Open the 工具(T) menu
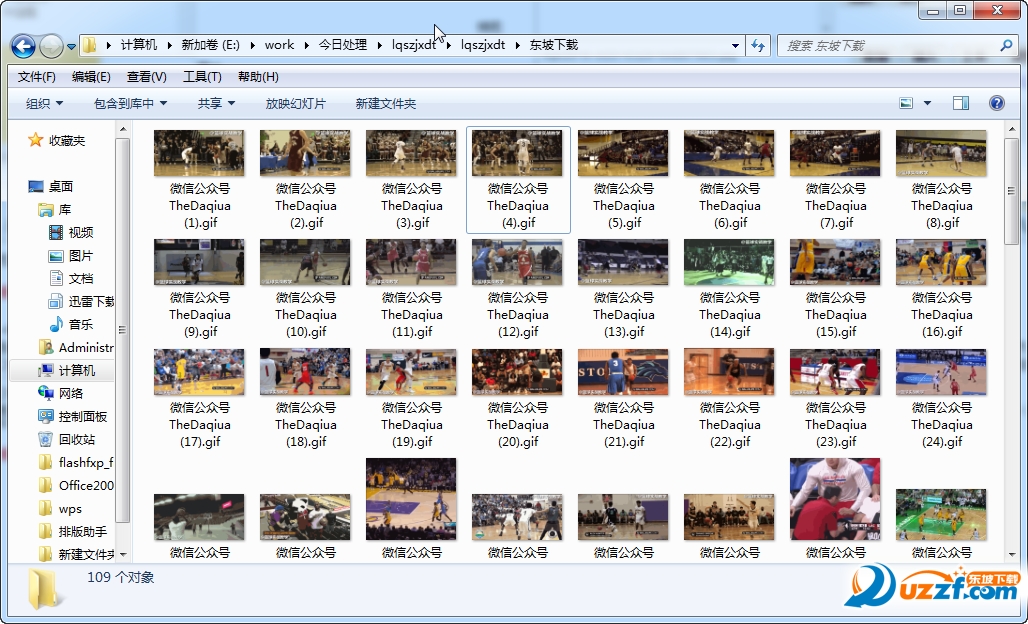 (x=202, y=77)
